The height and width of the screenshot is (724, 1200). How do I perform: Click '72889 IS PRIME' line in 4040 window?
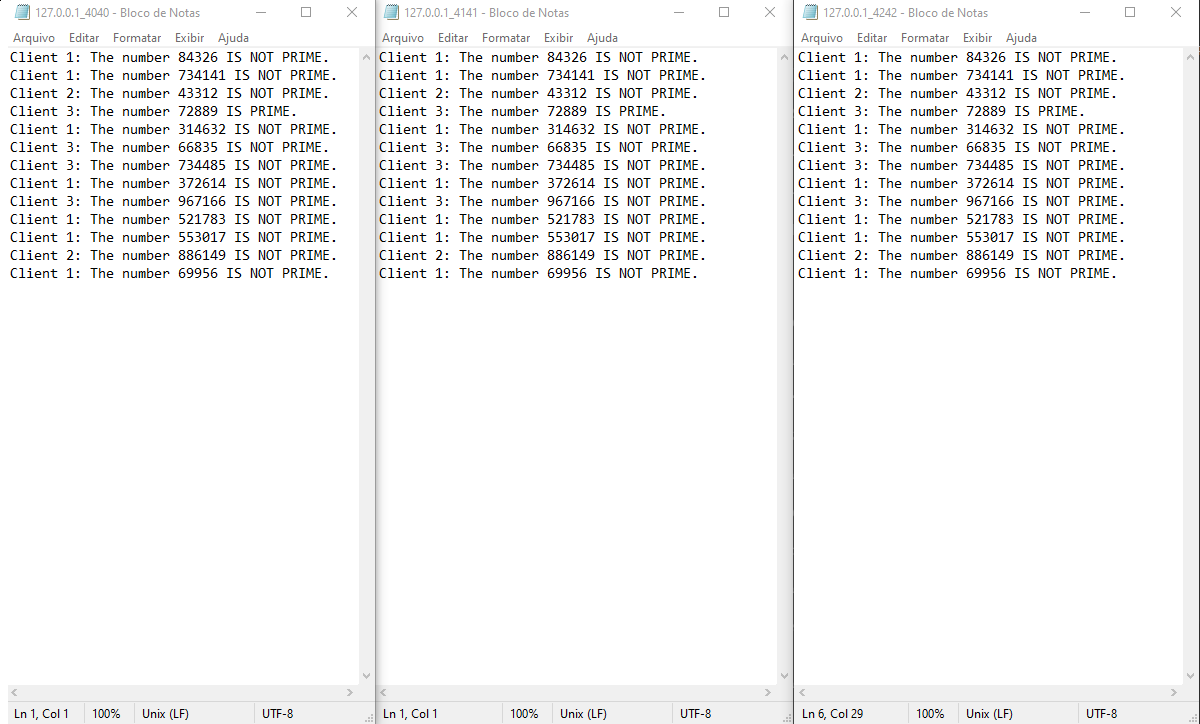coord(154,111)
